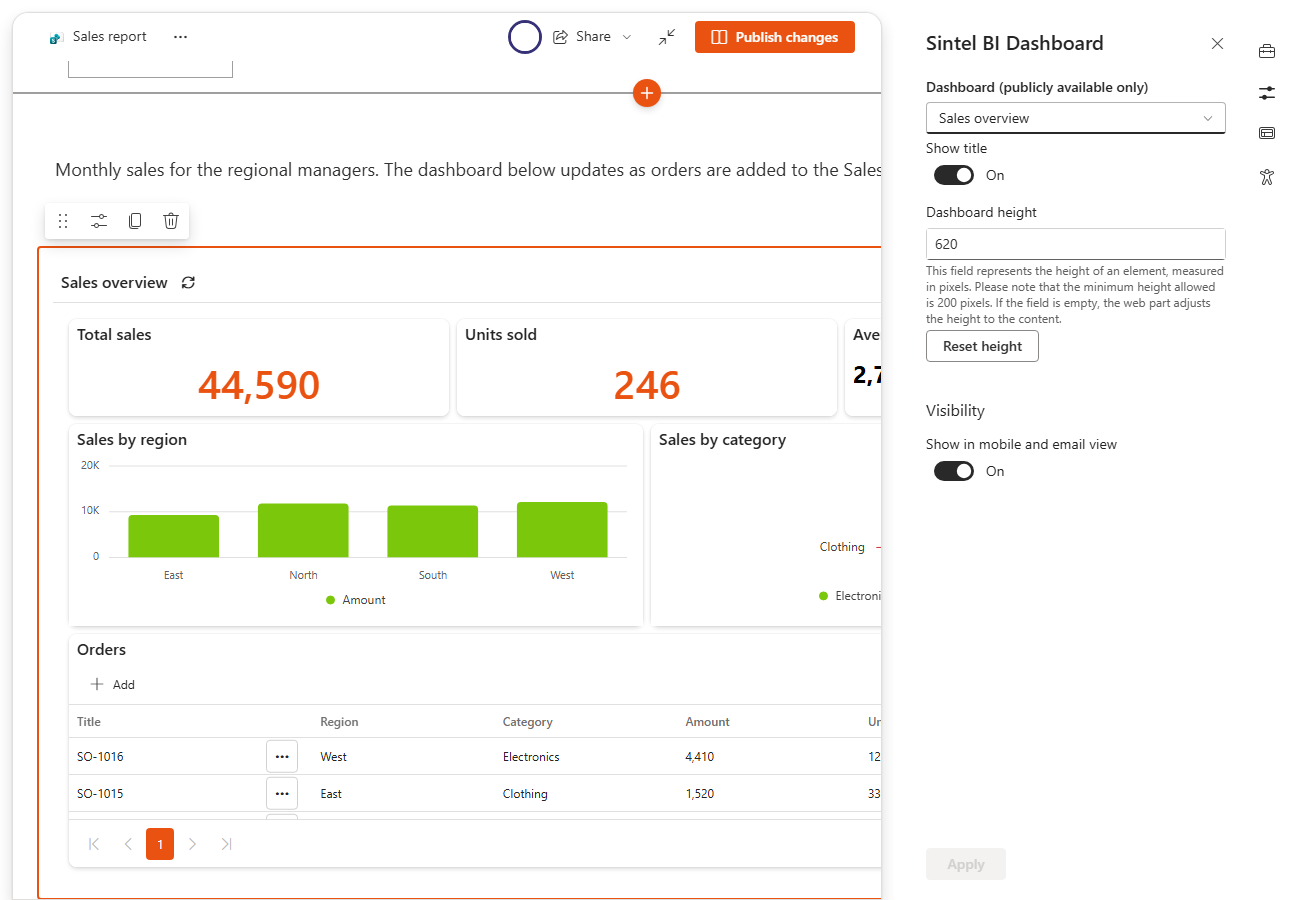Screen dimensions: 1300x900
Task: Duplicate the web part using the copy icon
Action: click(x=135, y=221)
